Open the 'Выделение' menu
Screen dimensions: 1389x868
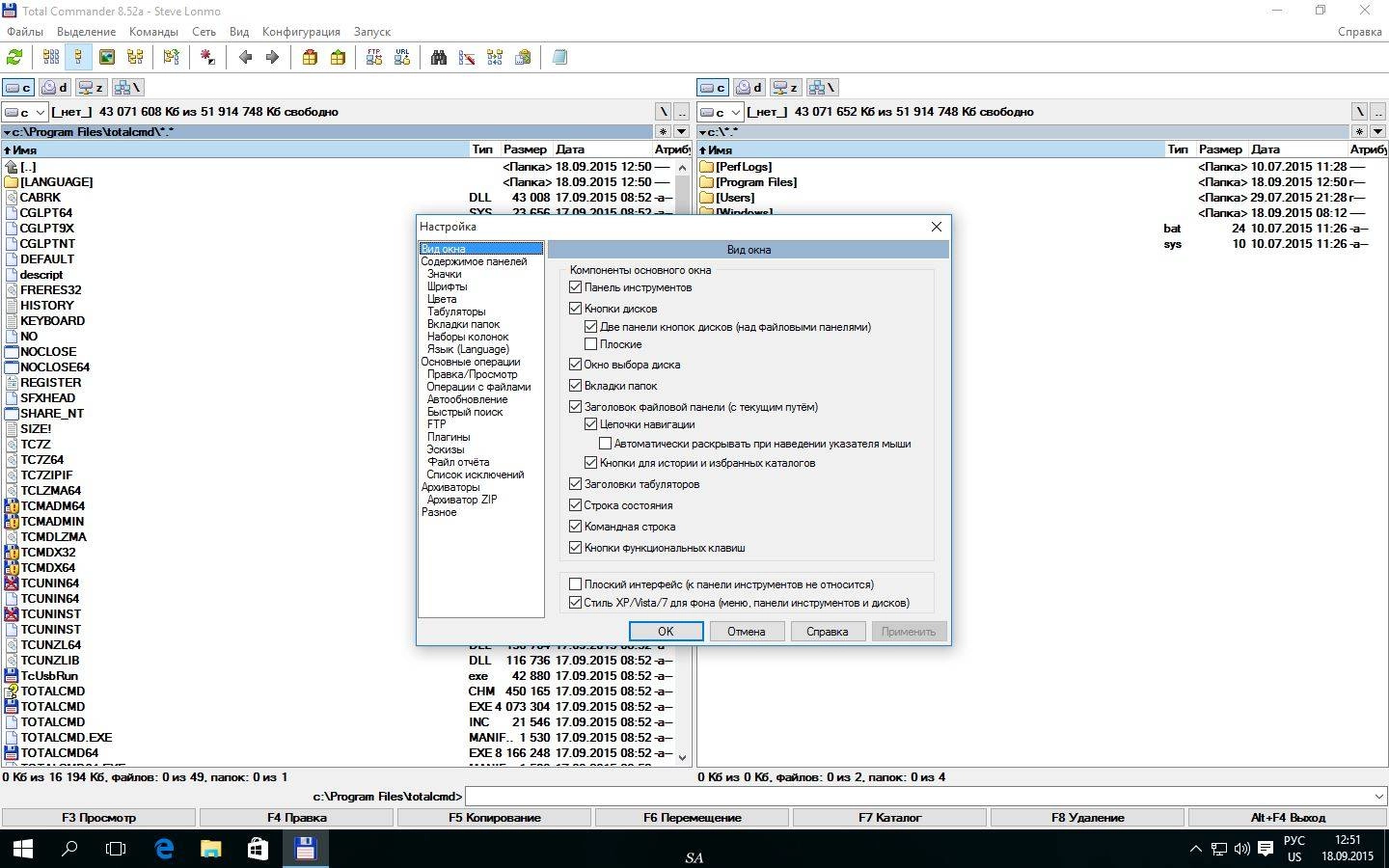tap(87, 32)
